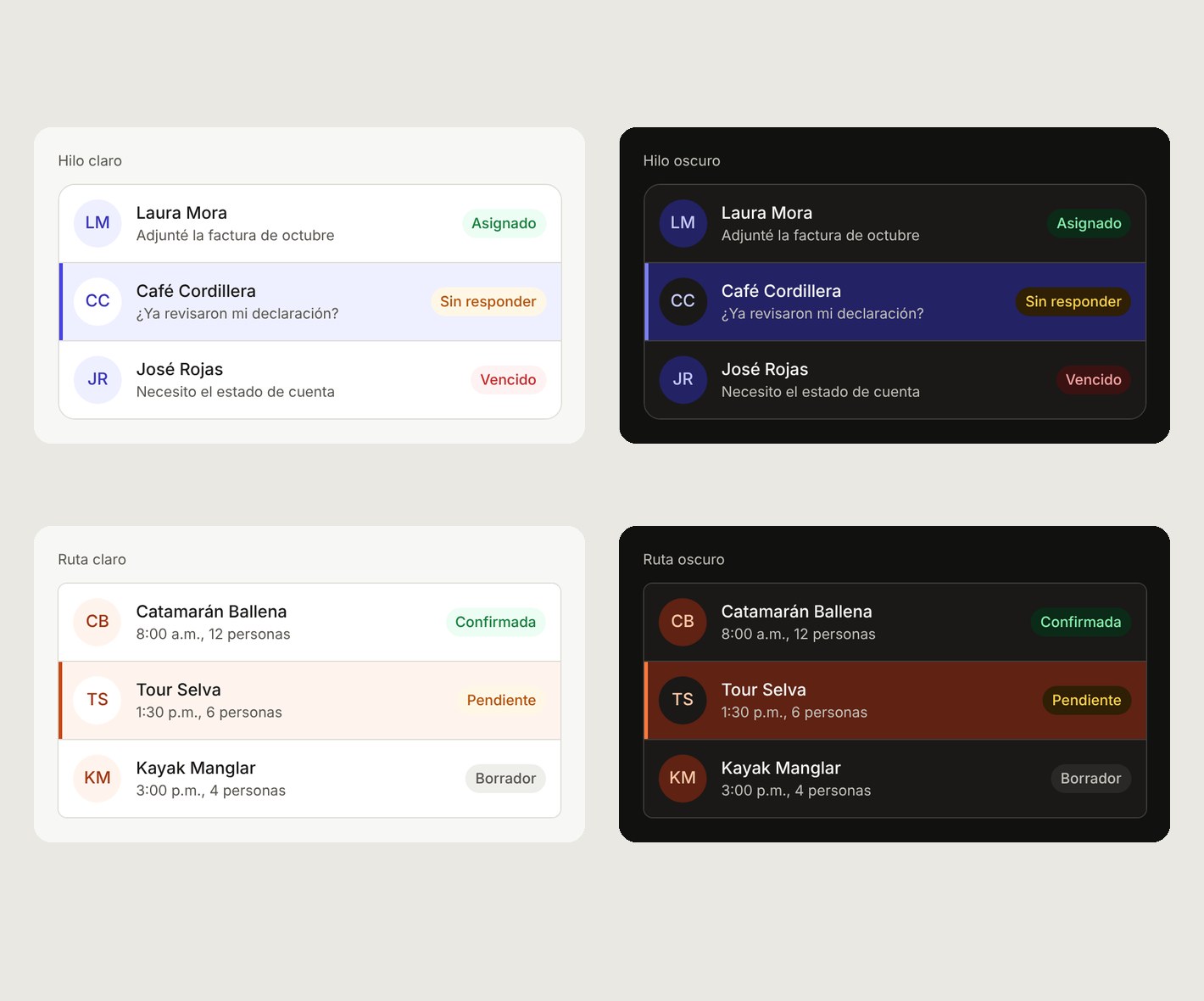Click JR avatar in Hilo claro
The height and width of the screenshot is (1001, 1204).
pyautogui.click(x=98, y=379)
